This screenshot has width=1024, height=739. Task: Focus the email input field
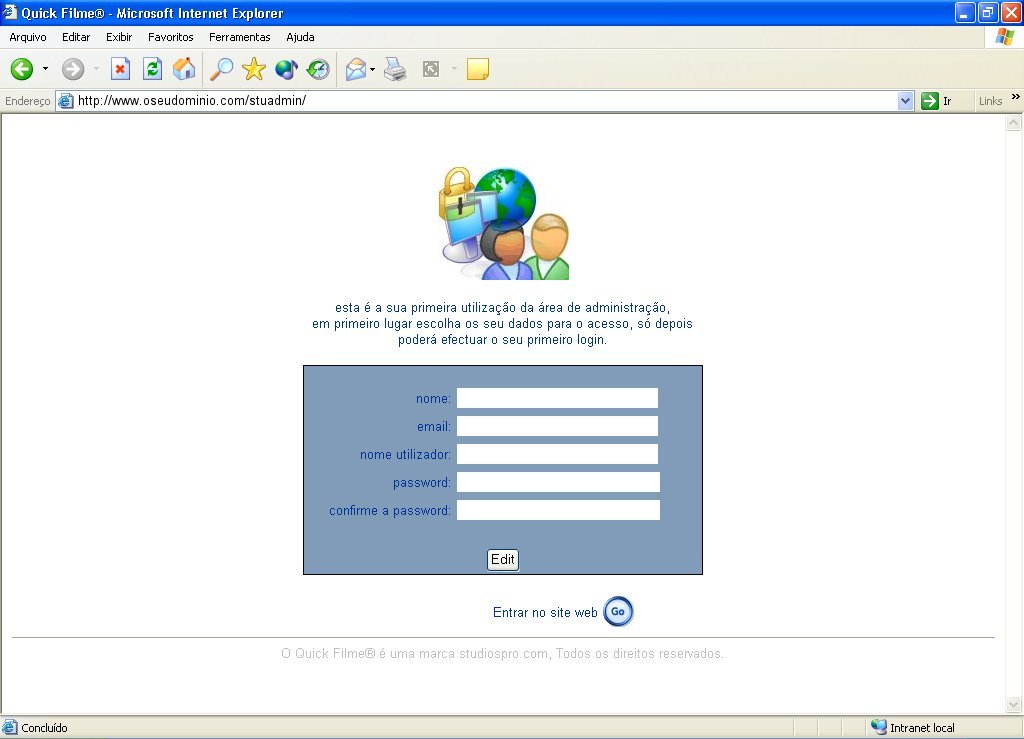point(557,427)
